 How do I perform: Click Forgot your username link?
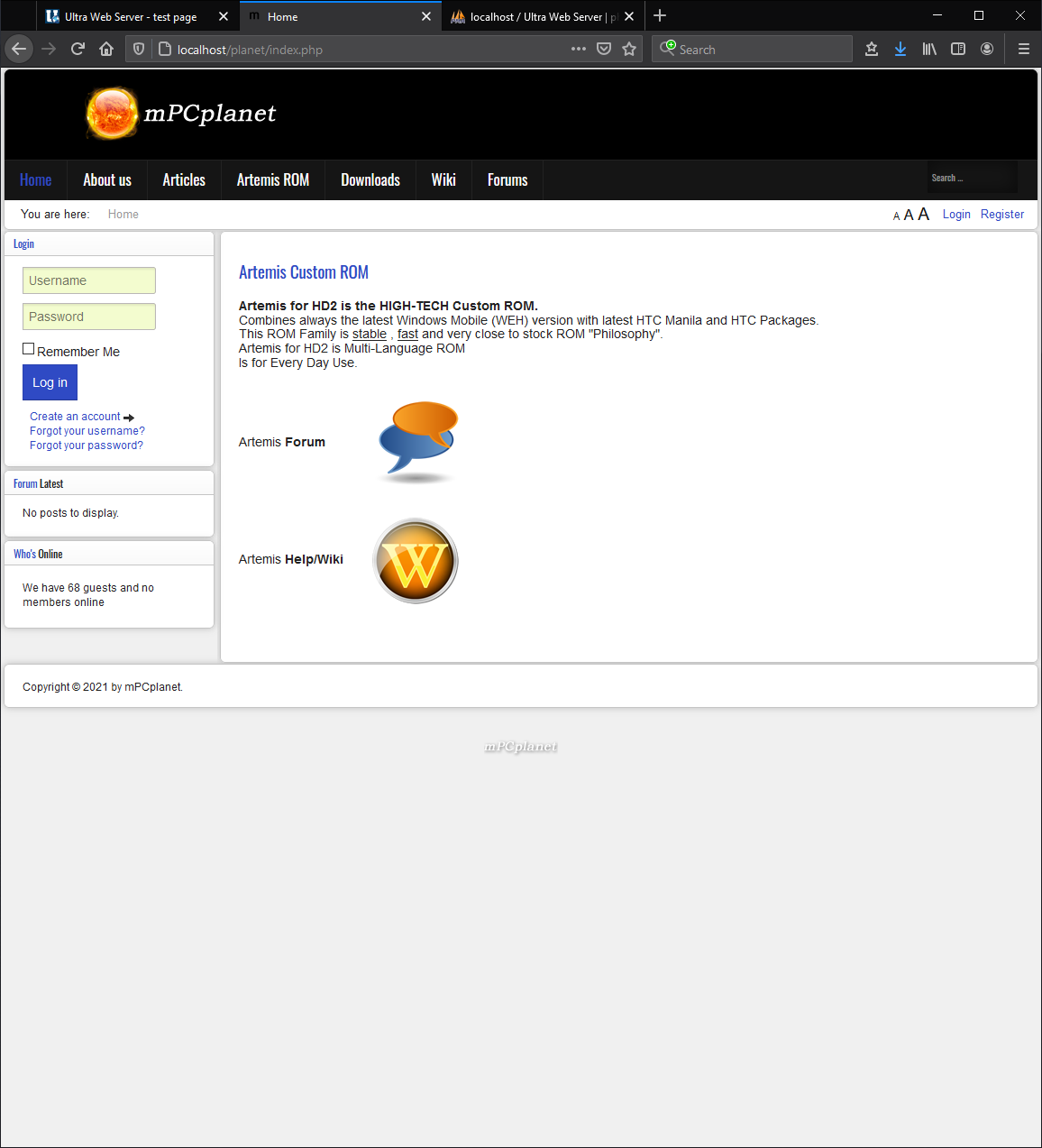coord(87,431)
